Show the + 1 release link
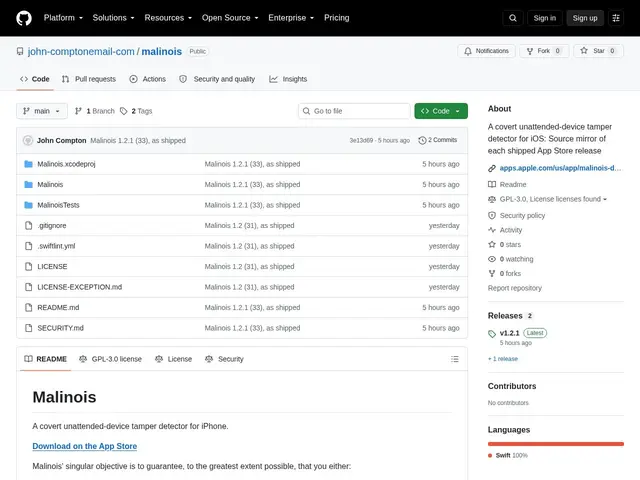This screenshot has width=640, height=480. (x=503, y=359)
